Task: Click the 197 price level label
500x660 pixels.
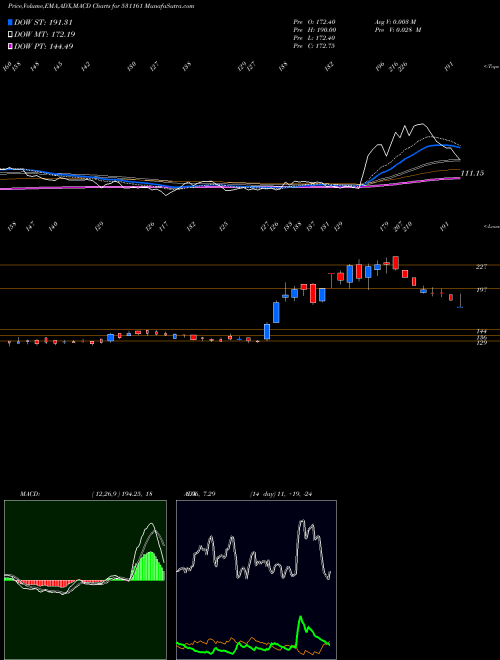Action: coord(481,290)
